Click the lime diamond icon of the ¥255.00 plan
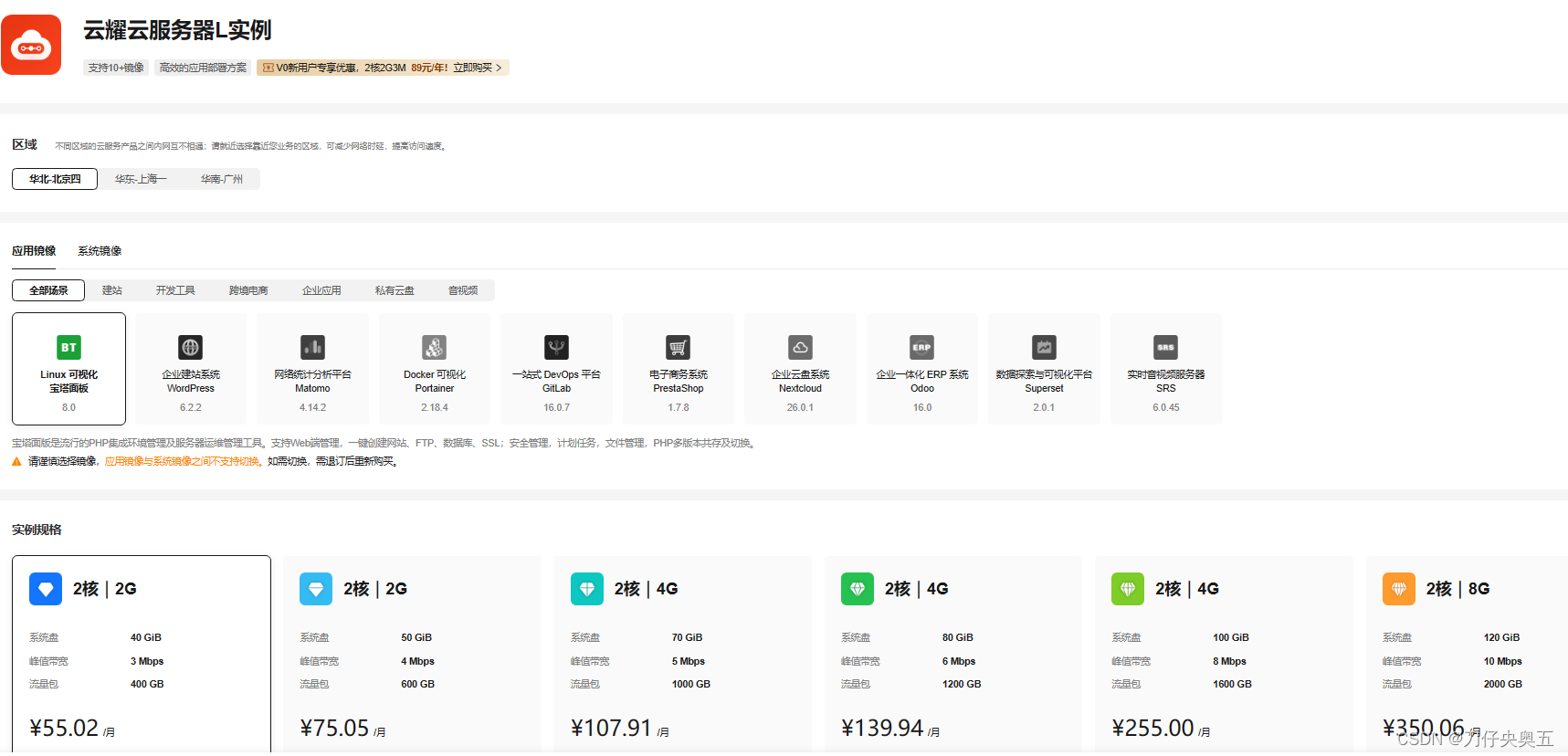 coord(1128,589)
